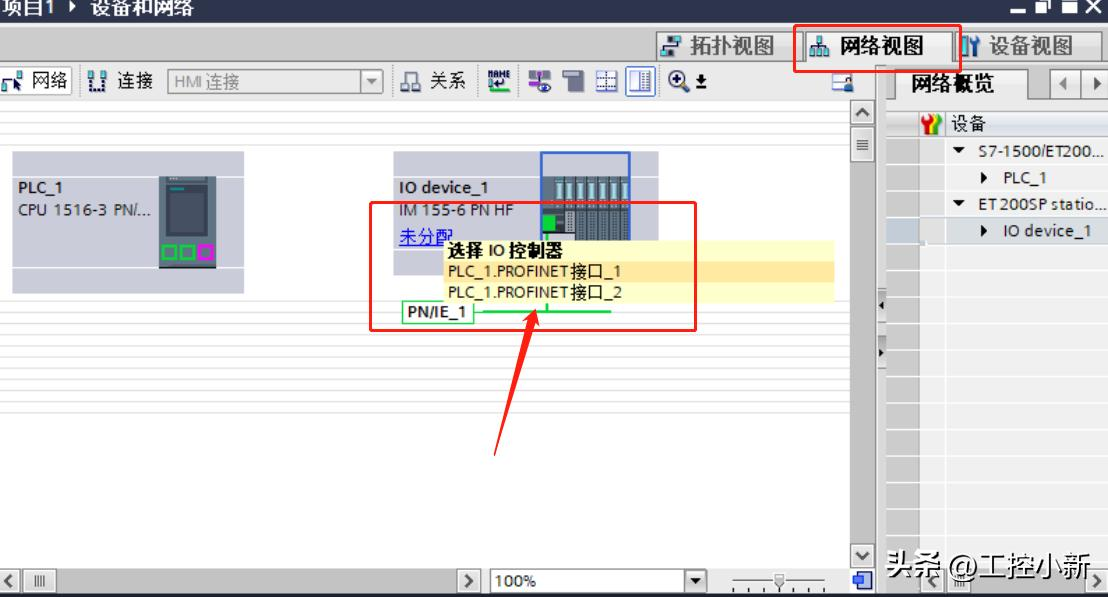Click the zoom magnifier icon

click(678, 81)
